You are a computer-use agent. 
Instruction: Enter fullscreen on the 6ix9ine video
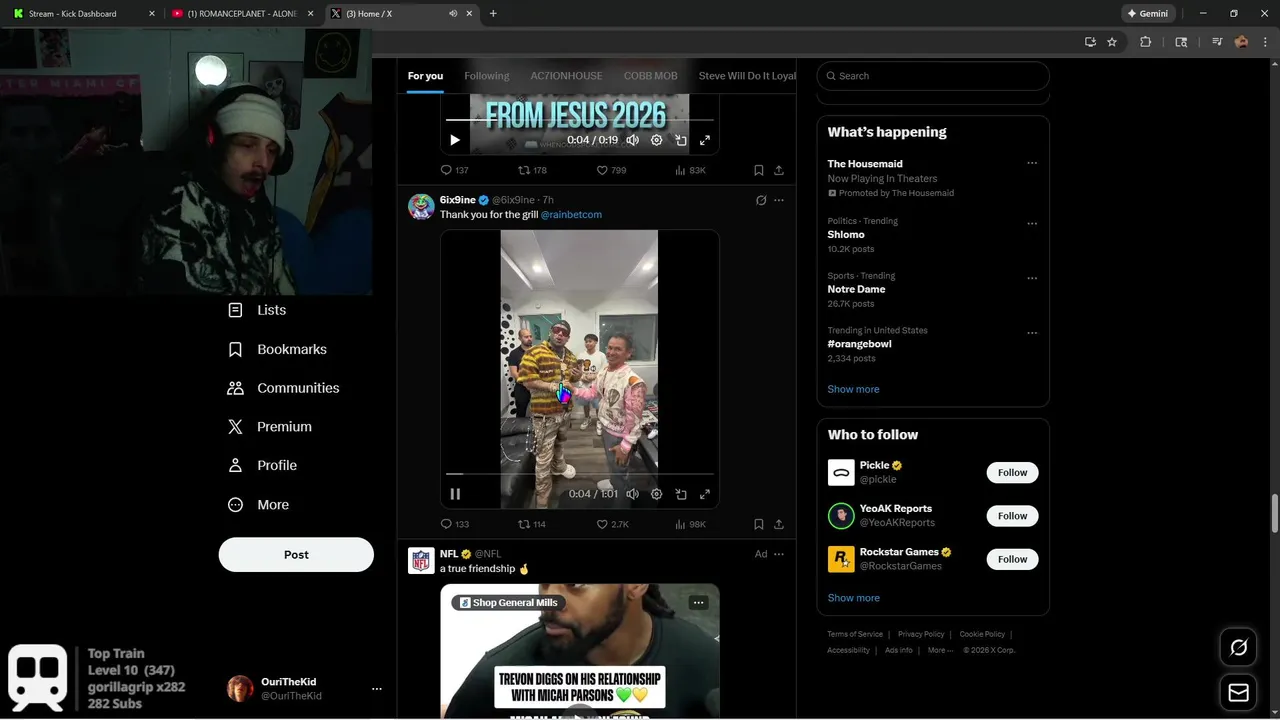click(705, 494)
